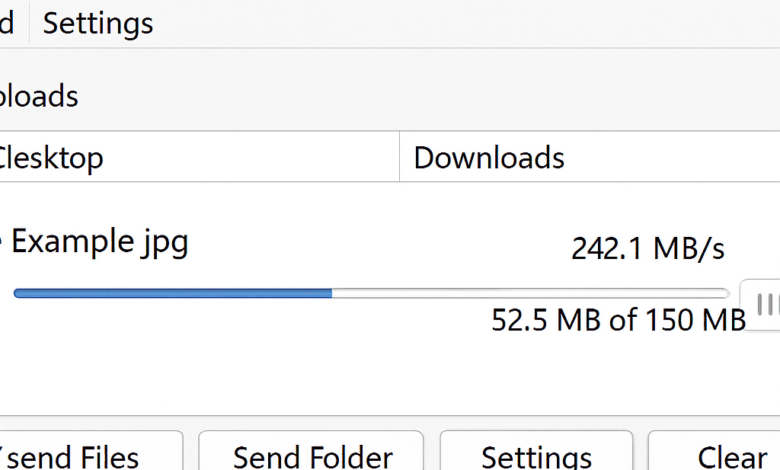Click the 52.5 MB of 150 MB label

click(x=618, y=320)
